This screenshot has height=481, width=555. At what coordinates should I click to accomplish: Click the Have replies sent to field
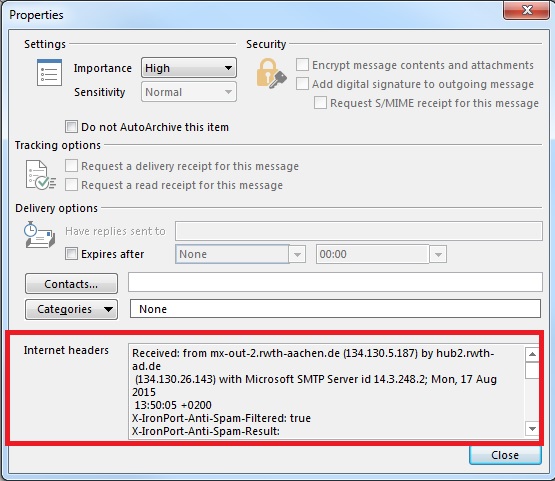tap(359, 231)
